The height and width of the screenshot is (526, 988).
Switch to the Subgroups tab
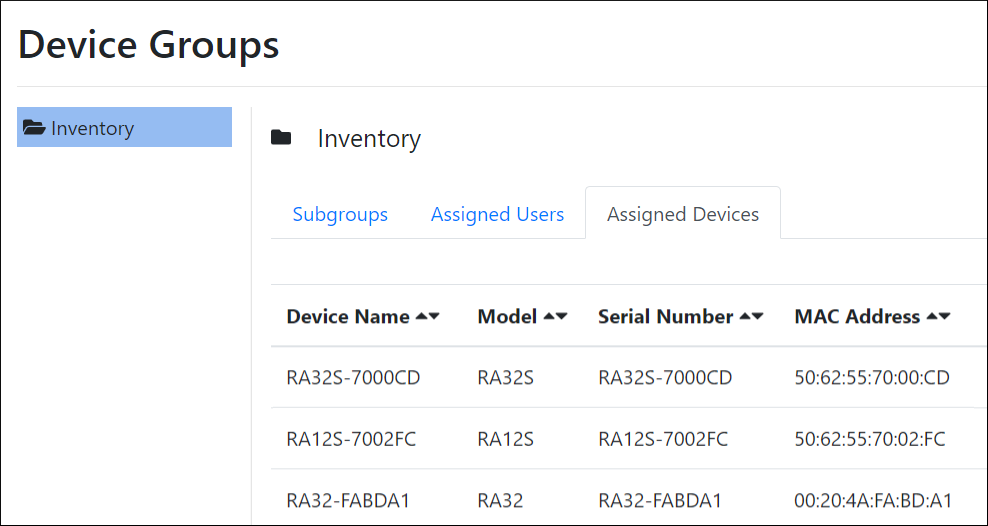[340, 214]
